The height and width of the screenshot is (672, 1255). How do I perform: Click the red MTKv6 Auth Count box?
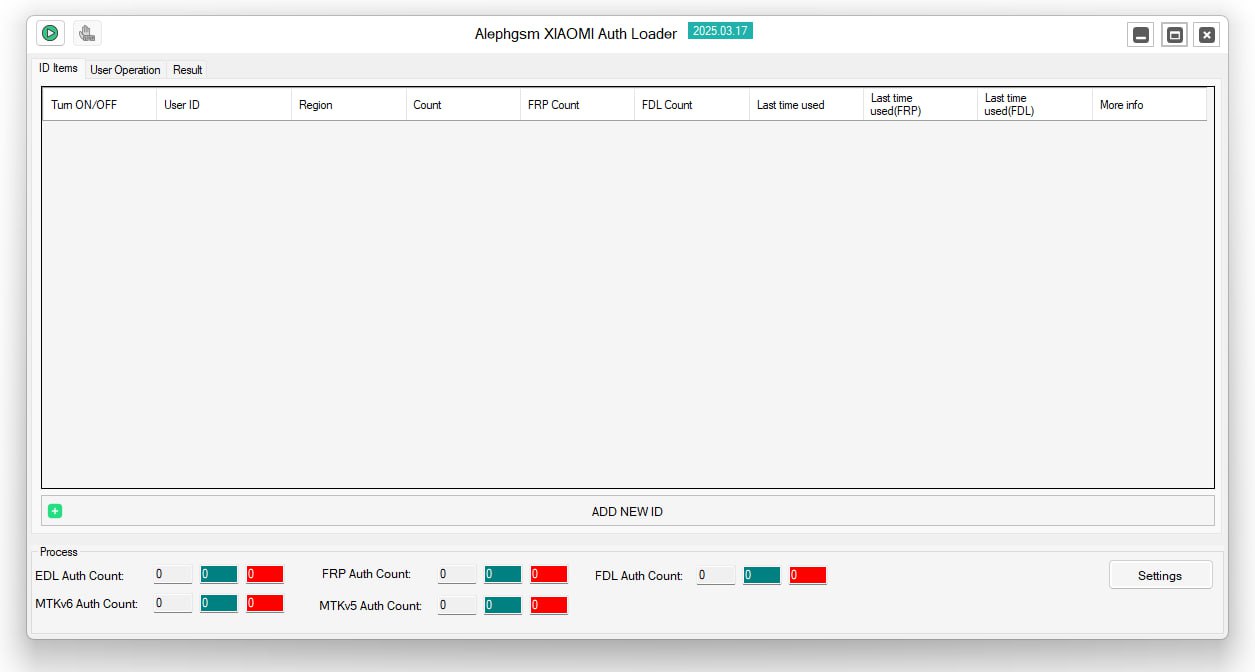tap(265, 603)
